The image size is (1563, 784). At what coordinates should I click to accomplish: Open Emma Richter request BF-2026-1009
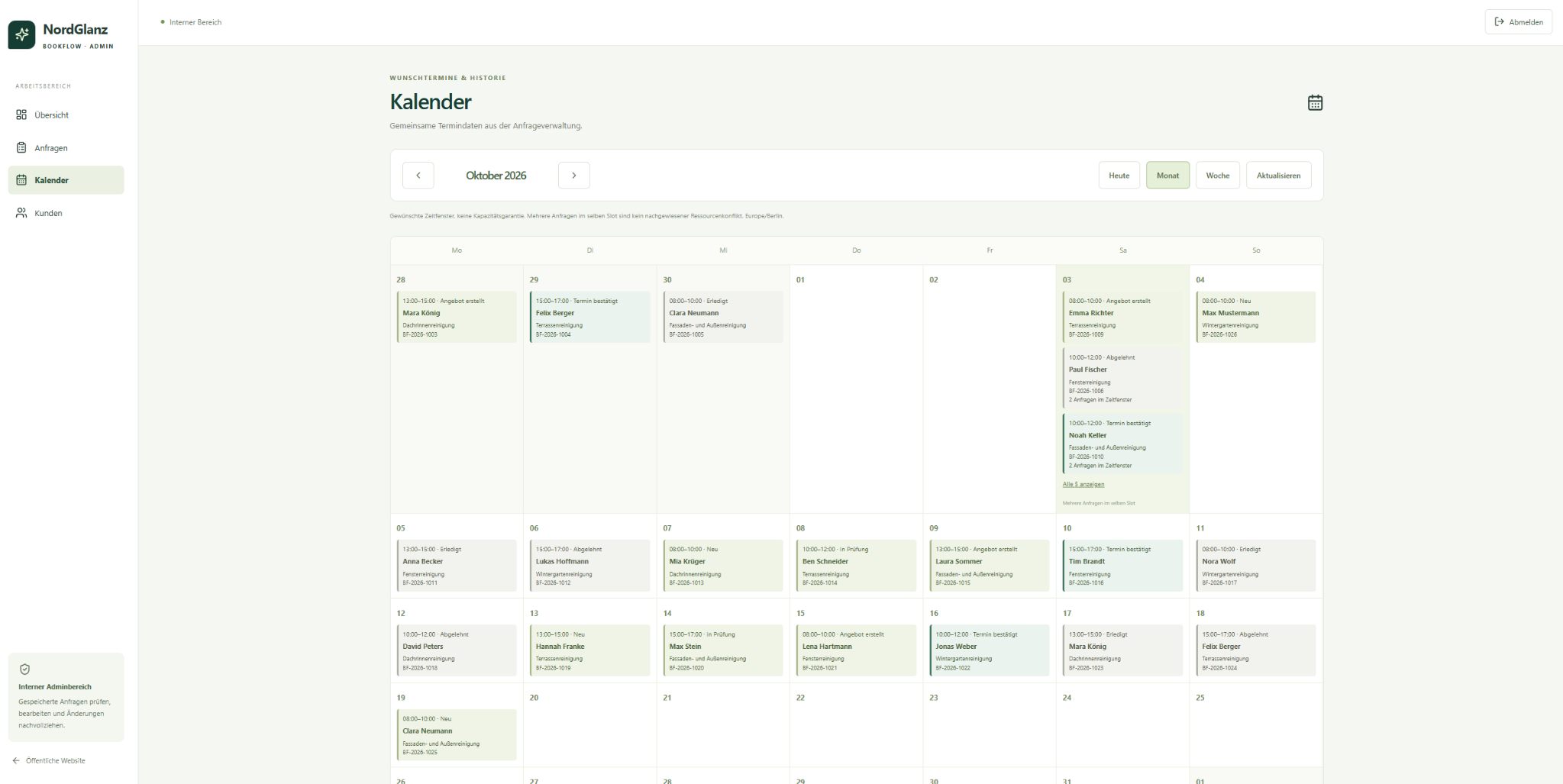(x=1122, y=317)
